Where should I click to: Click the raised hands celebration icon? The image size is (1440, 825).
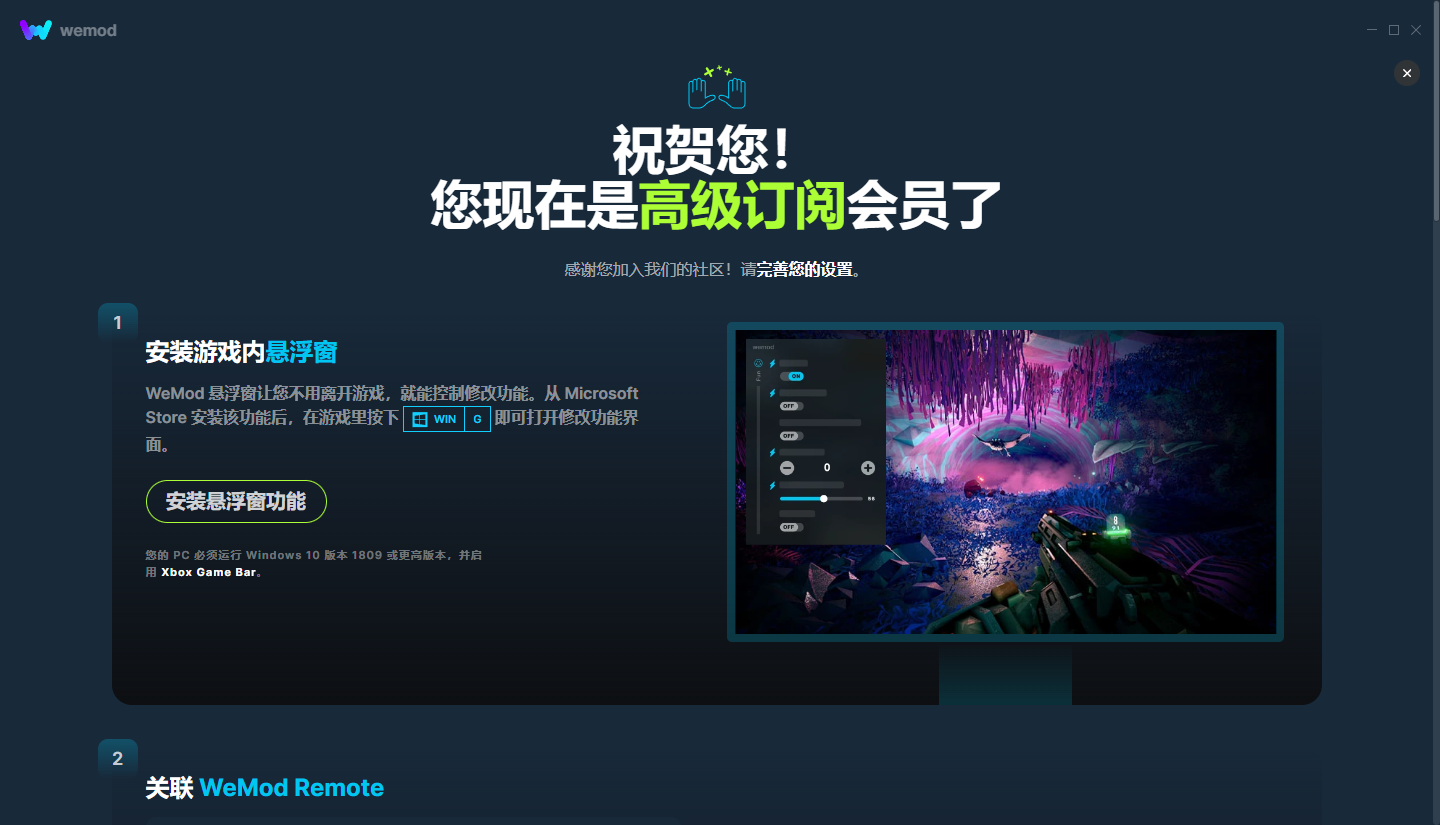717,87
